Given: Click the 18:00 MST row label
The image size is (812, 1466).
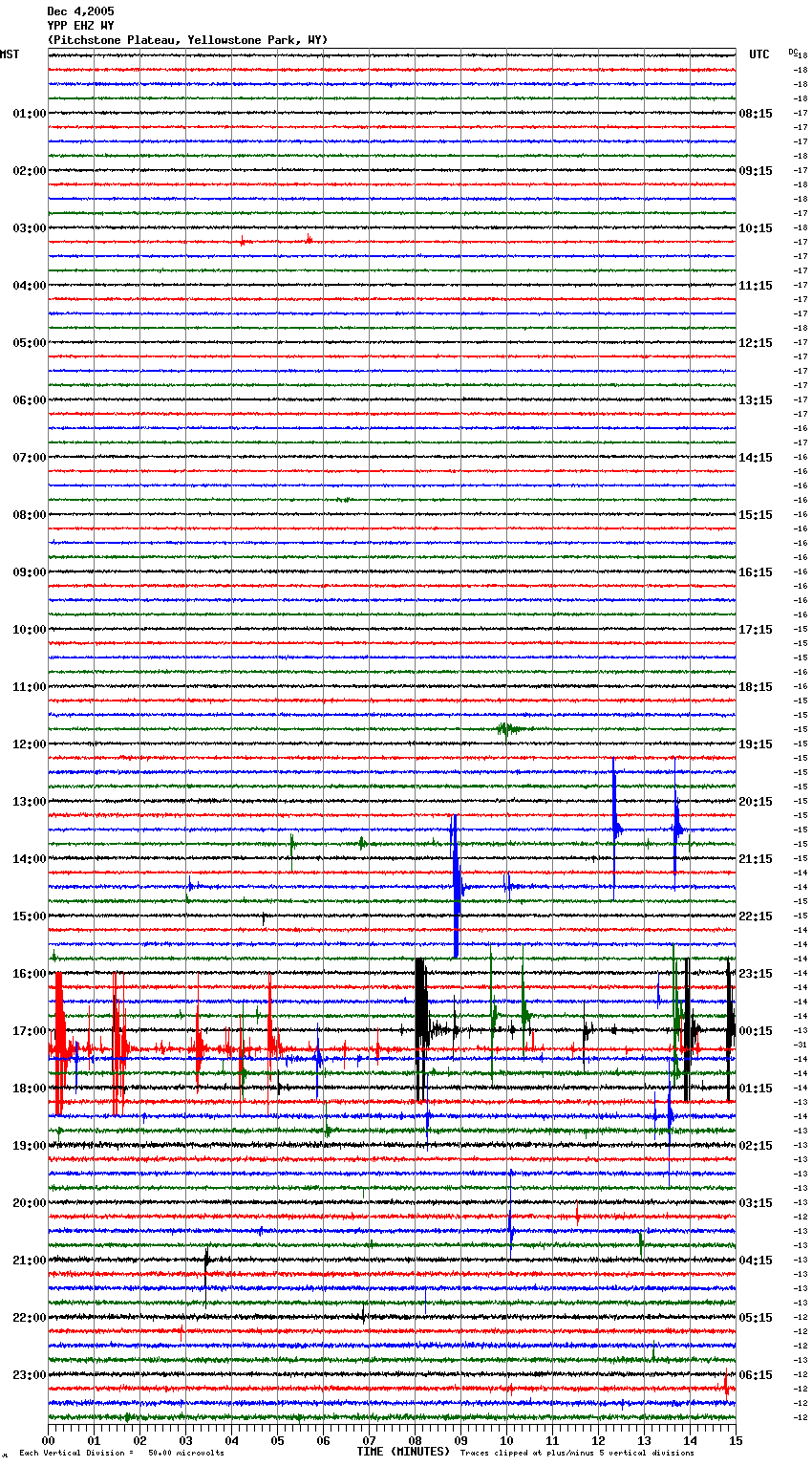Looking at the screenshot, I should pos(30,1089).
